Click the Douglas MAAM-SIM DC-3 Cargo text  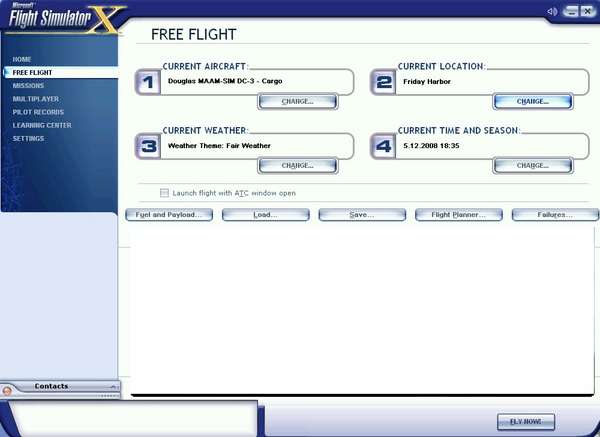(x=225, y=81)
